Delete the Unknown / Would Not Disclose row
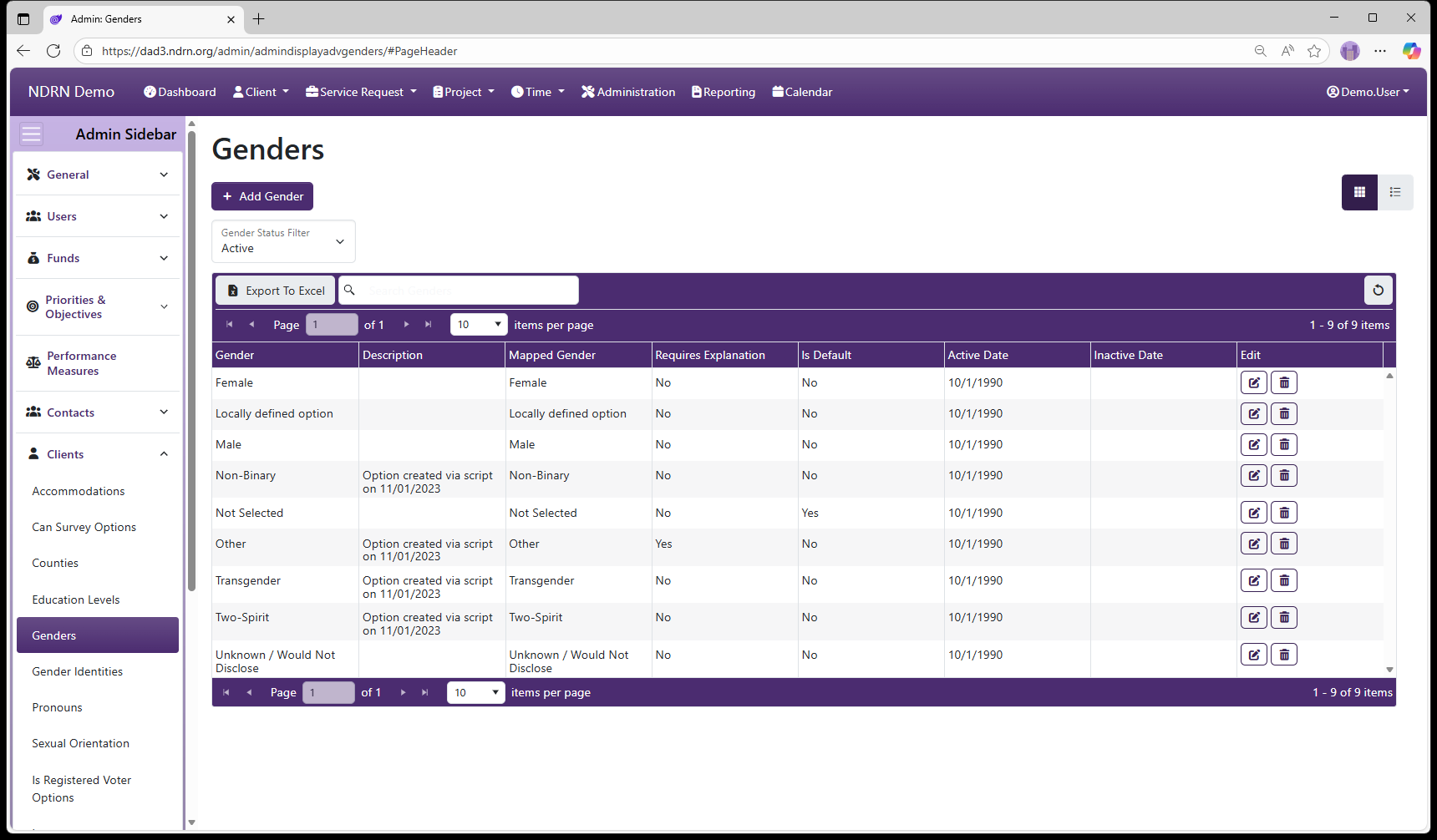Image resolution: width=1437 pixels, height=840 pixels. [1284, 655]
